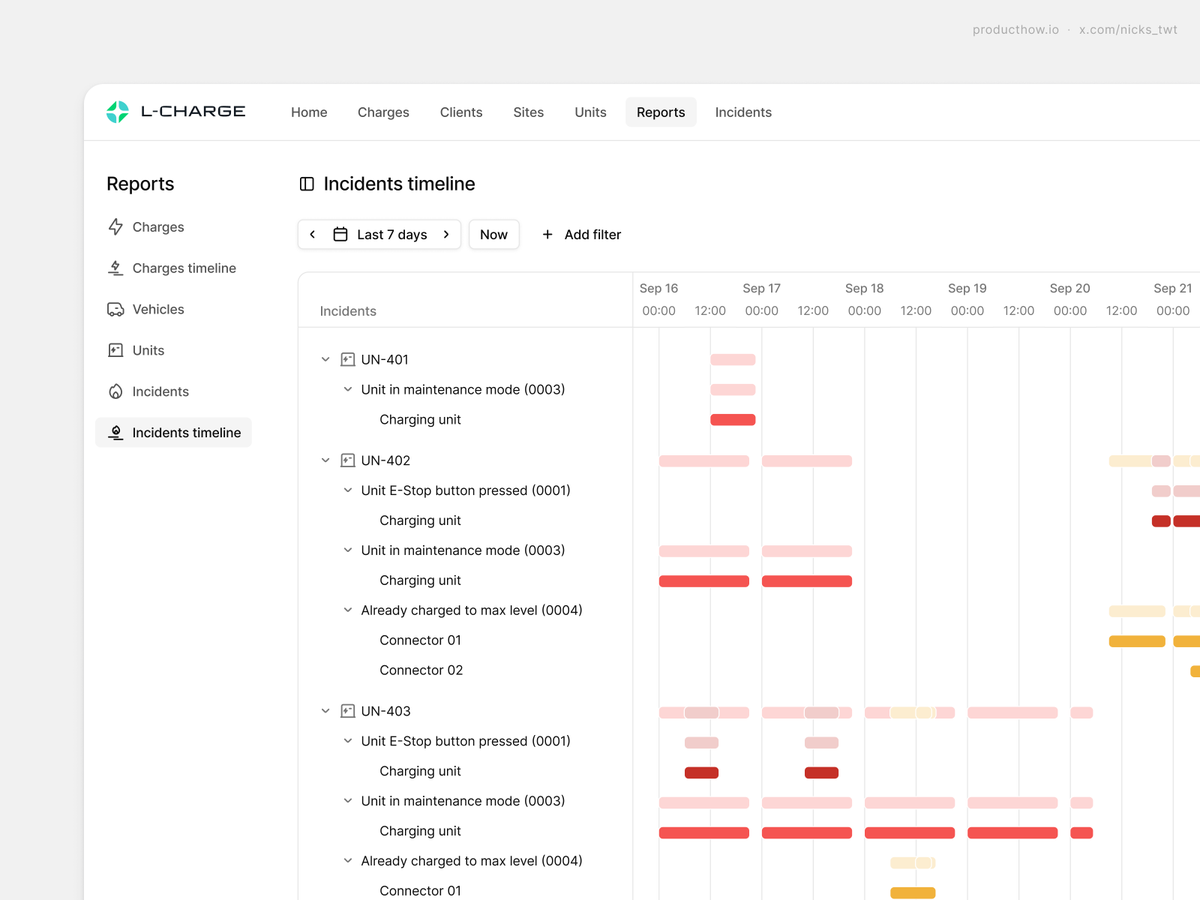Image resolution: width=1200 pixels, height=900 pixels.
Task: Collapse UN-403 Already charged to max level (0004)
Action: coord(348,861)
